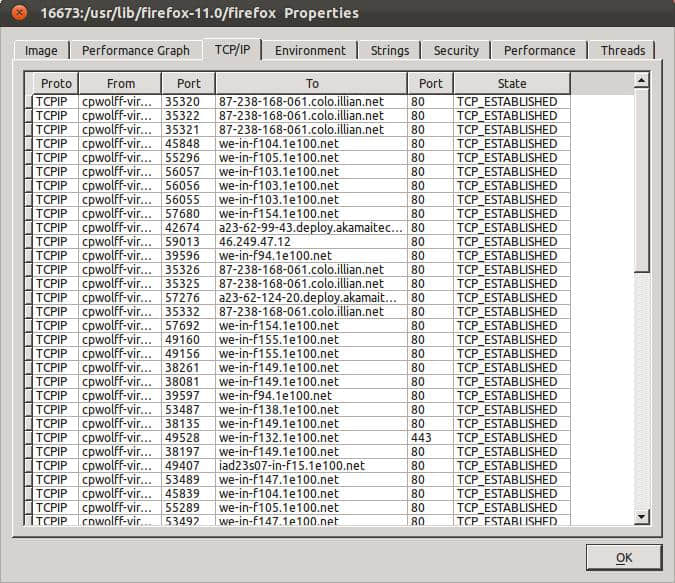Select the TCP/IP tab
This screenshot has width=675, height=583.
(232, 50)
